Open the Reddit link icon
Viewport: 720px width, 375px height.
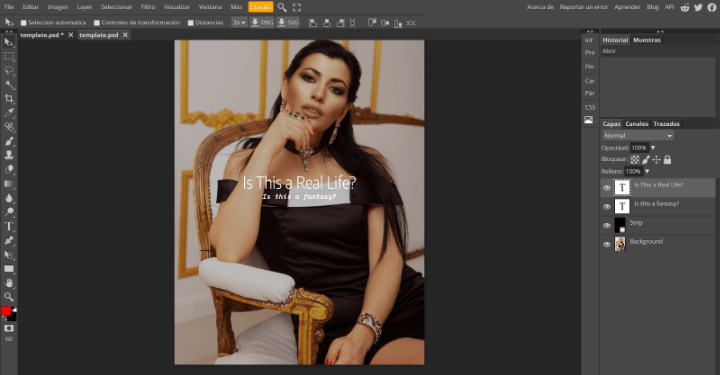(685, 7)
